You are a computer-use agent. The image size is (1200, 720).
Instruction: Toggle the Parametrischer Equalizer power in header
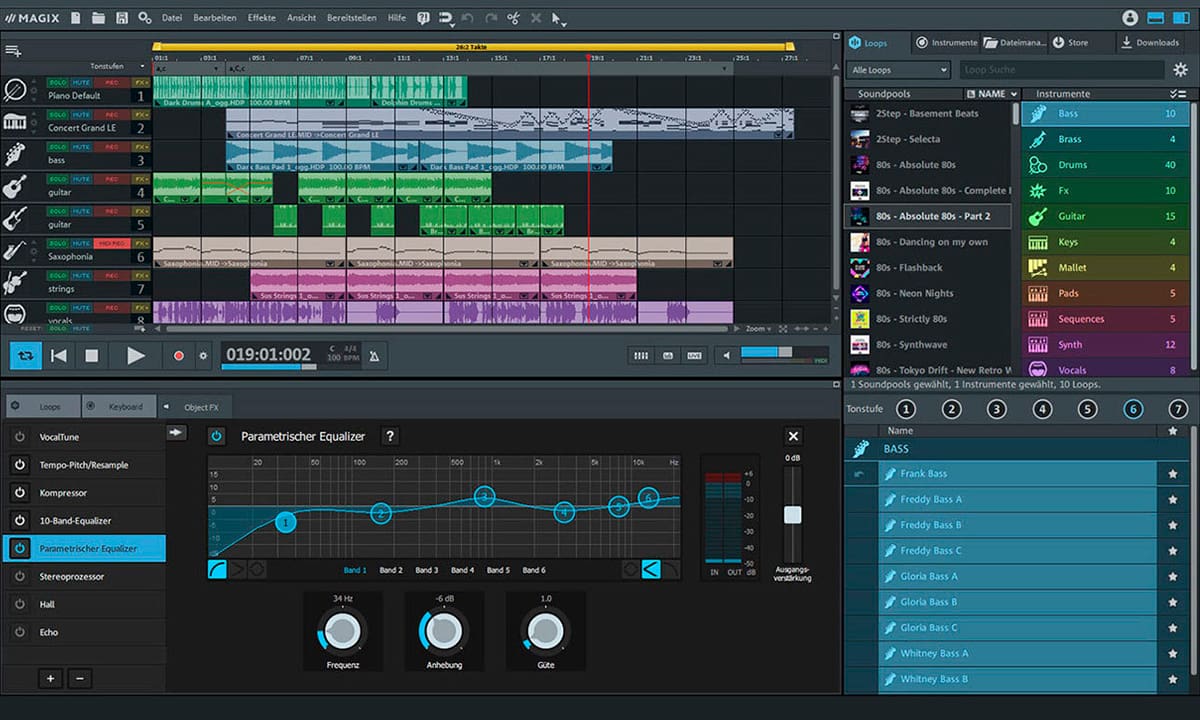[x=217, y=436]
